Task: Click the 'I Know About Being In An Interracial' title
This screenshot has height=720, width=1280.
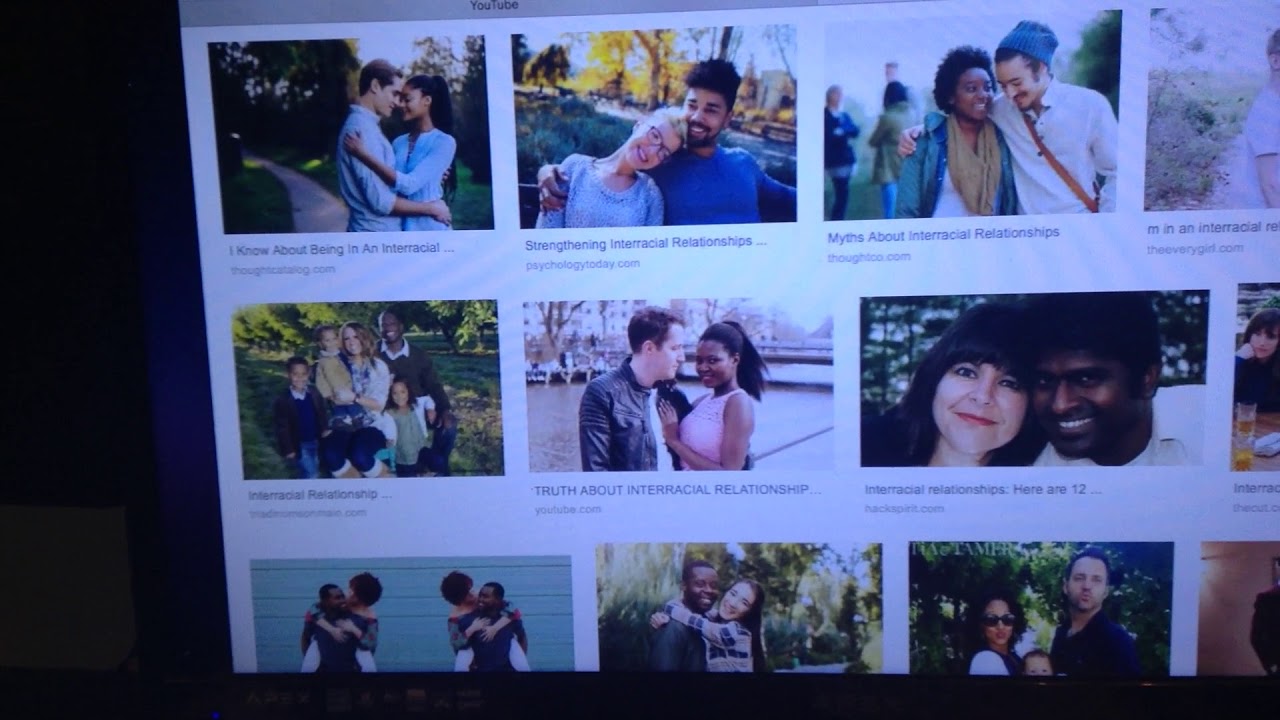Action: tap(342, 248)
